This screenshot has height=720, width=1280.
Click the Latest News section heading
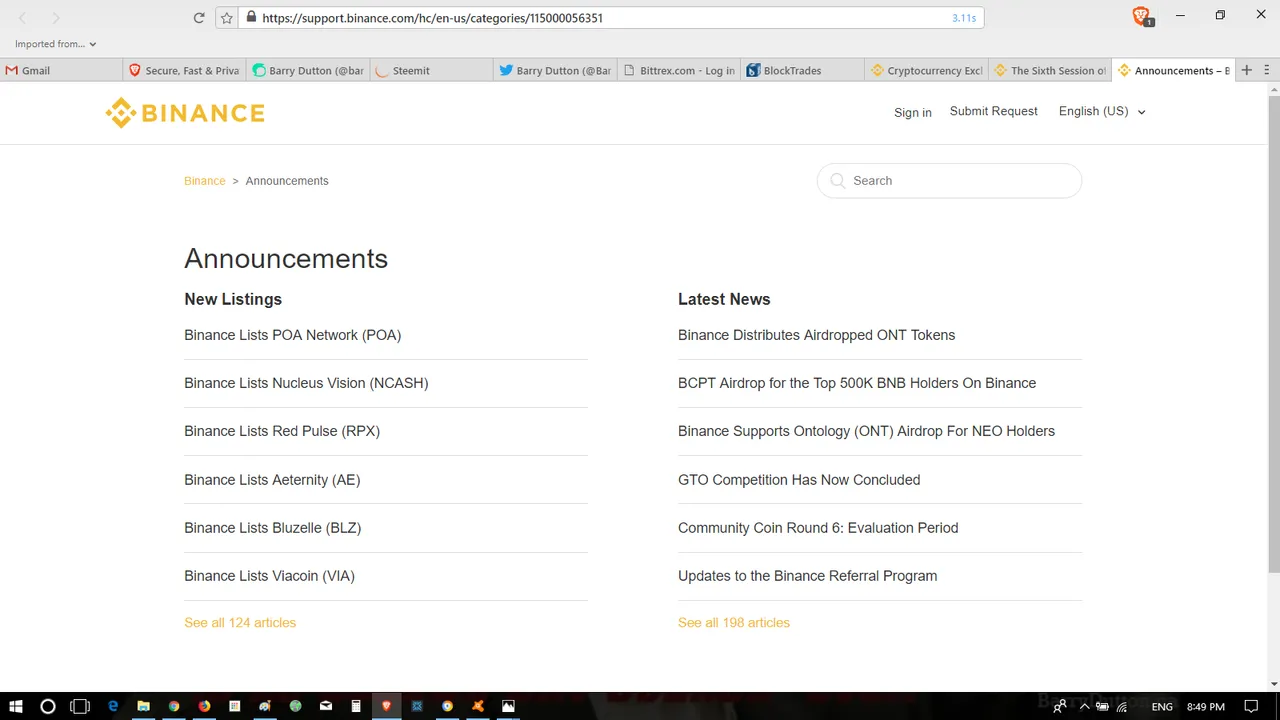pos(724,299)
